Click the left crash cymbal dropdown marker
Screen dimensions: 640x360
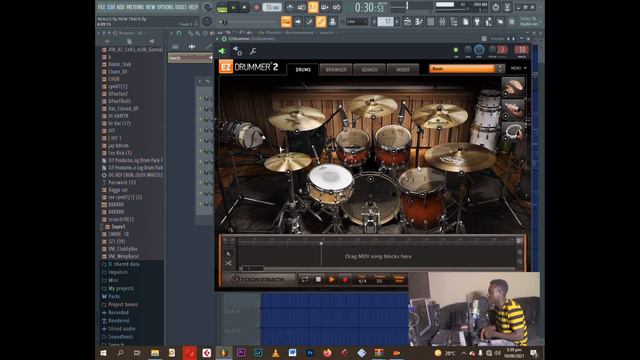point(297,131)
